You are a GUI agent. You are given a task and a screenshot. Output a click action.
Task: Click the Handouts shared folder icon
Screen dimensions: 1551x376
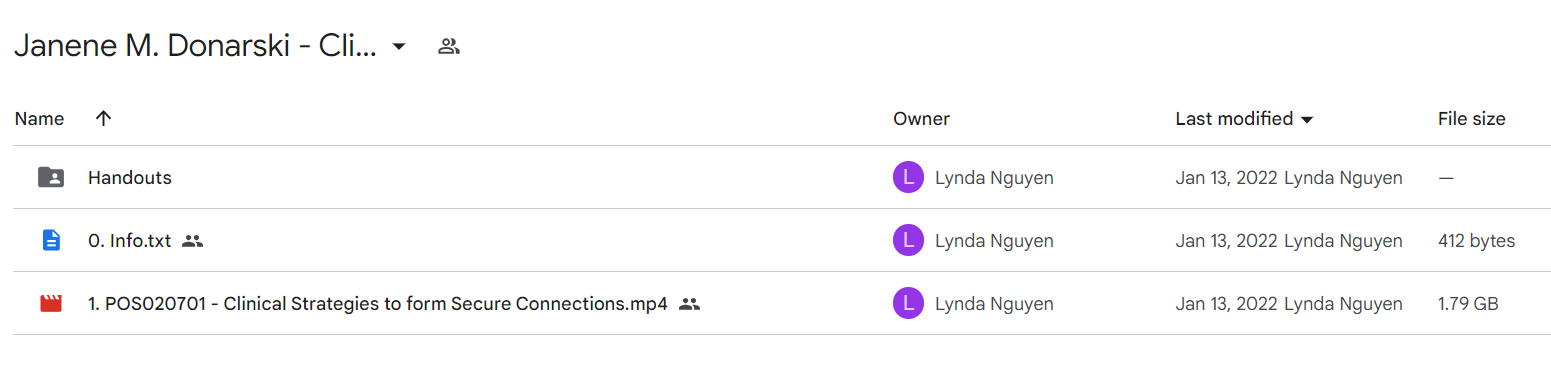point(51,178)
